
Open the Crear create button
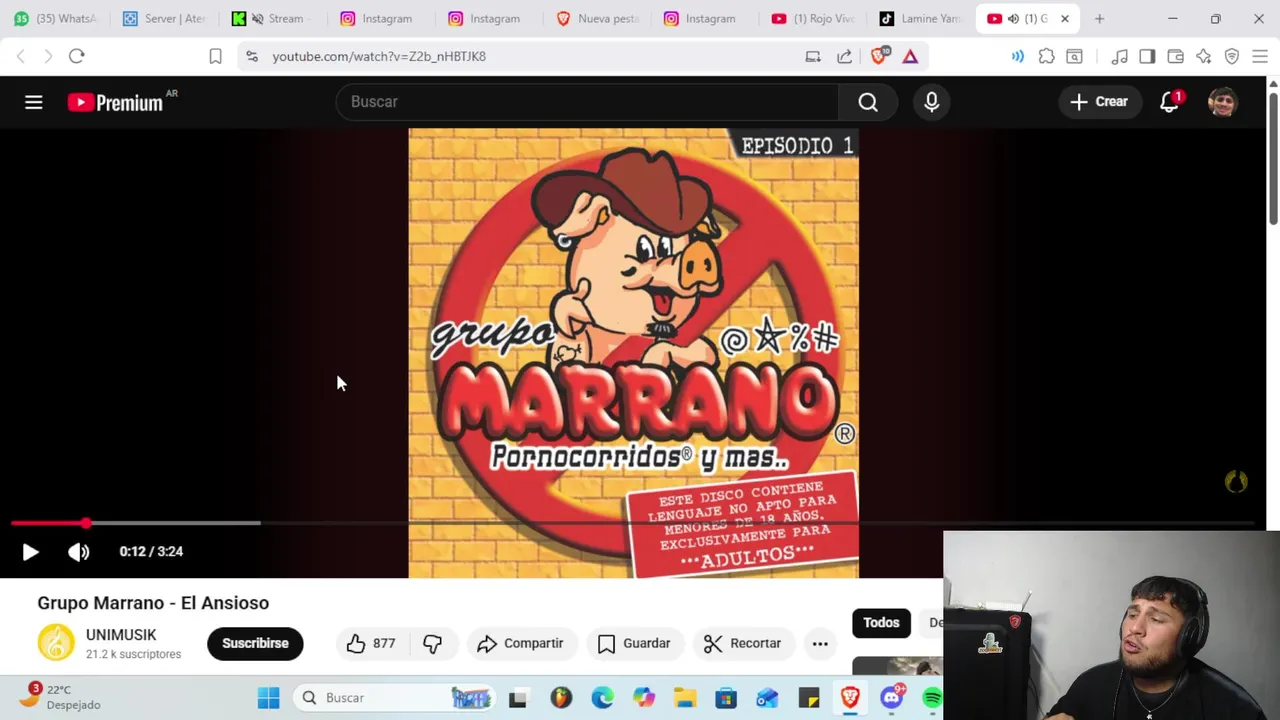[x=1099, y=102]
